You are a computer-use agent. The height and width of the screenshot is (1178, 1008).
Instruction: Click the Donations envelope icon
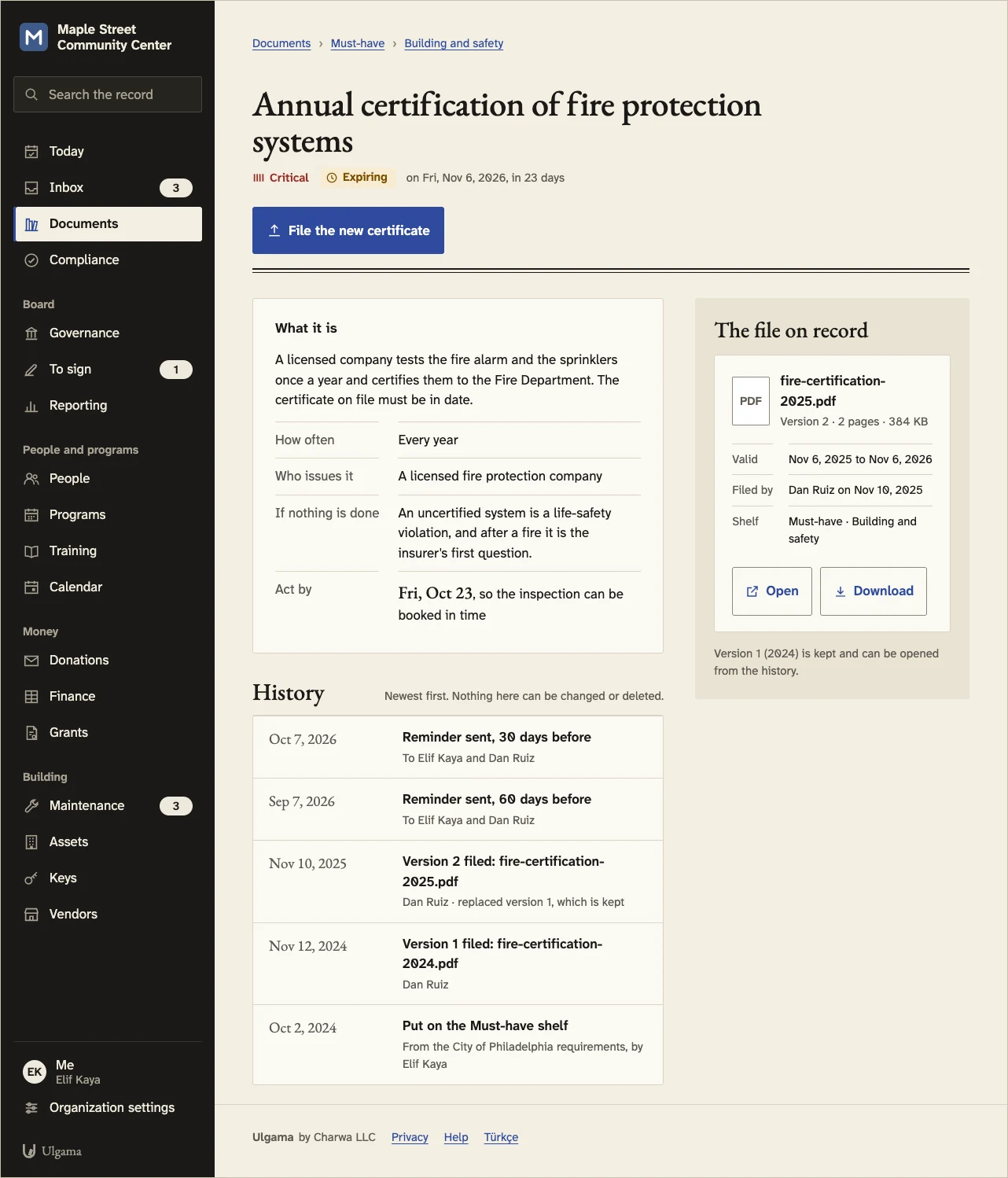tap(31, 661)
